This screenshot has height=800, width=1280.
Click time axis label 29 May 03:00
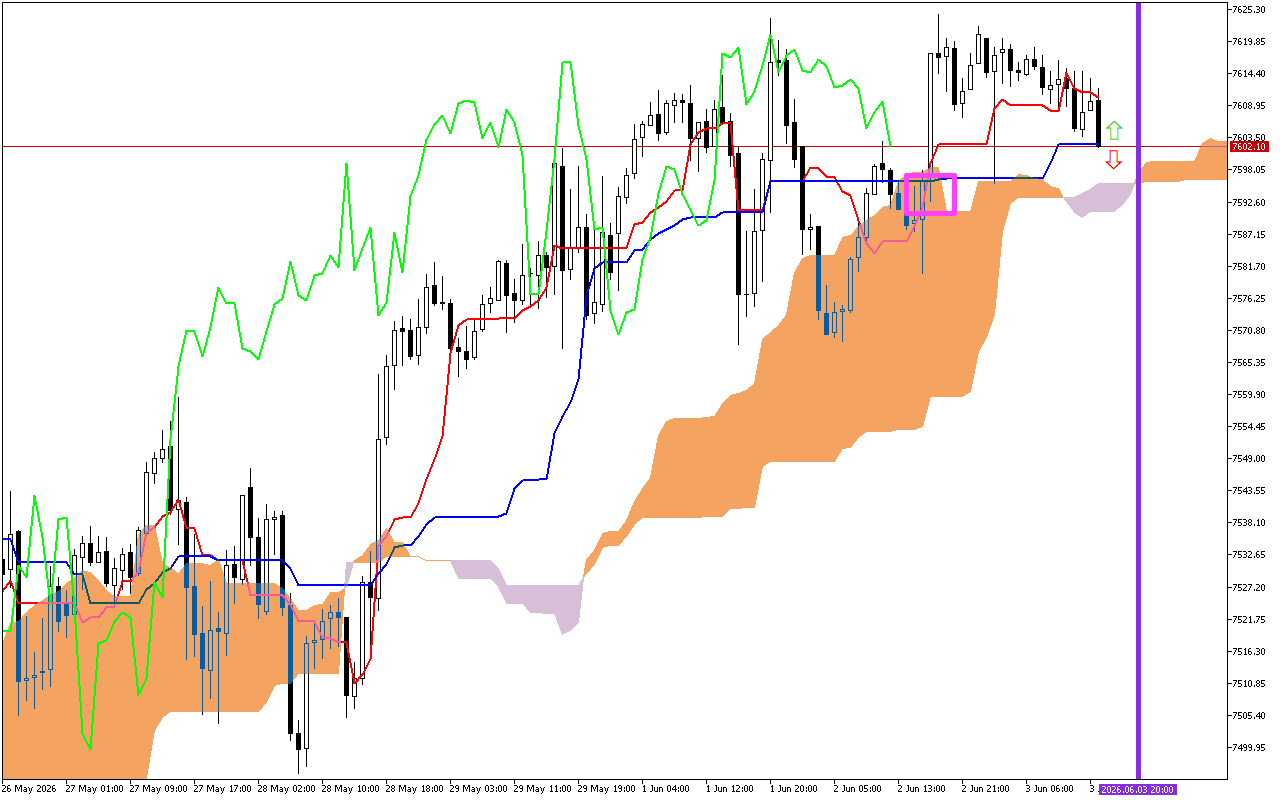[478, 788]
